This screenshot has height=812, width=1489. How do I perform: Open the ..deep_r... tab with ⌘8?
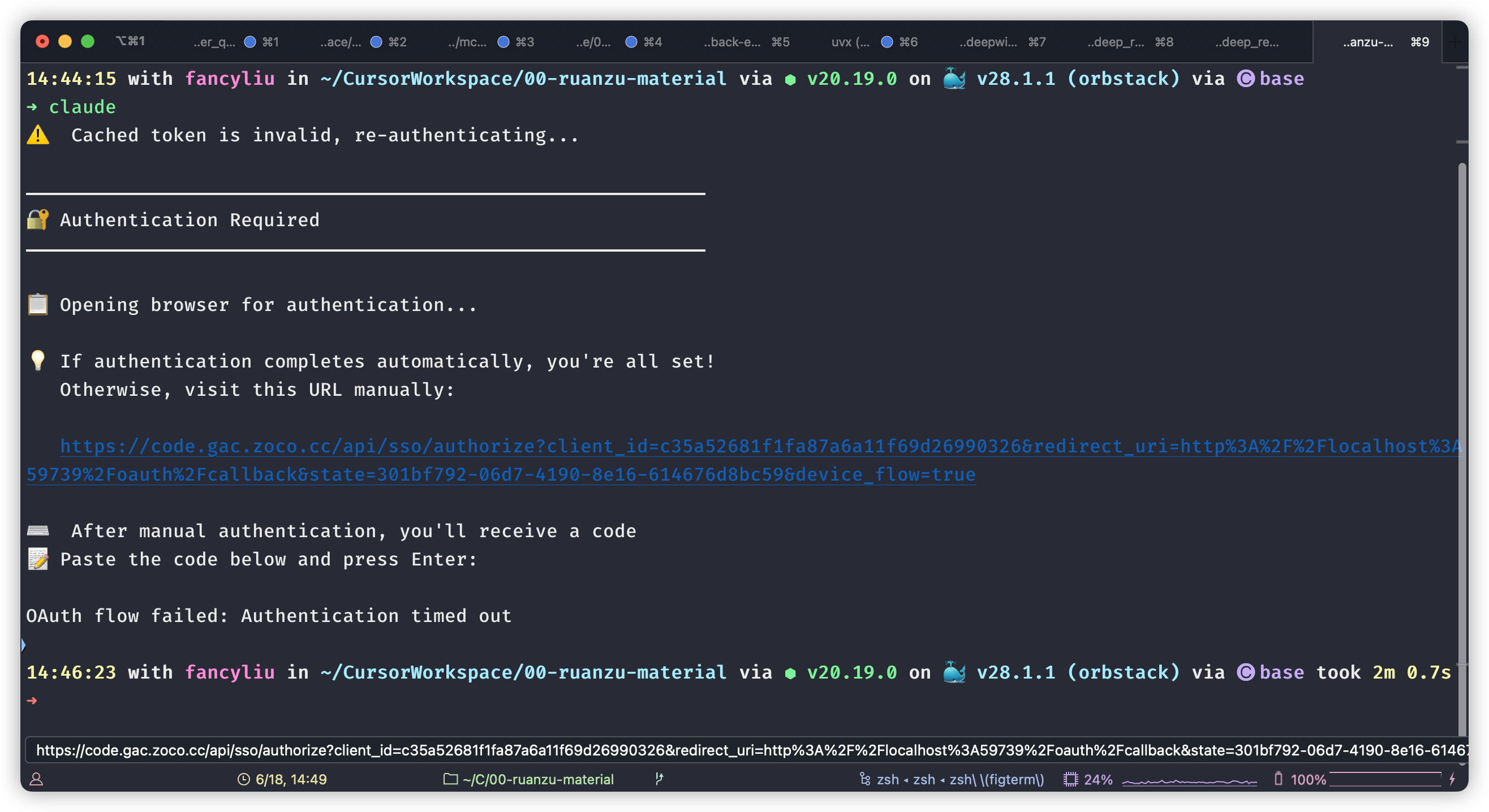click(1116, 42)
